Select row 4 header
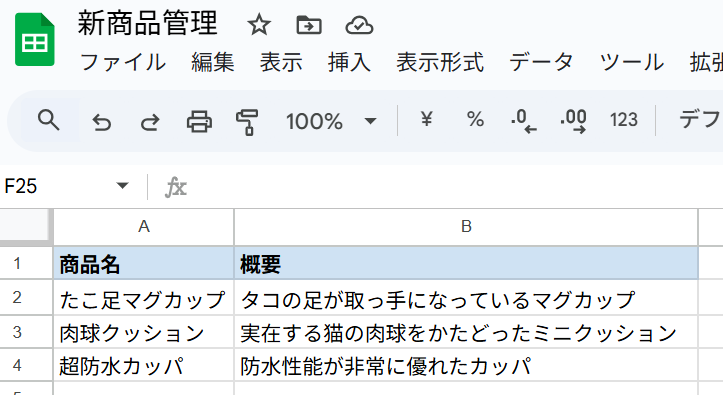 pyautogui.click(x=26, y=365)
